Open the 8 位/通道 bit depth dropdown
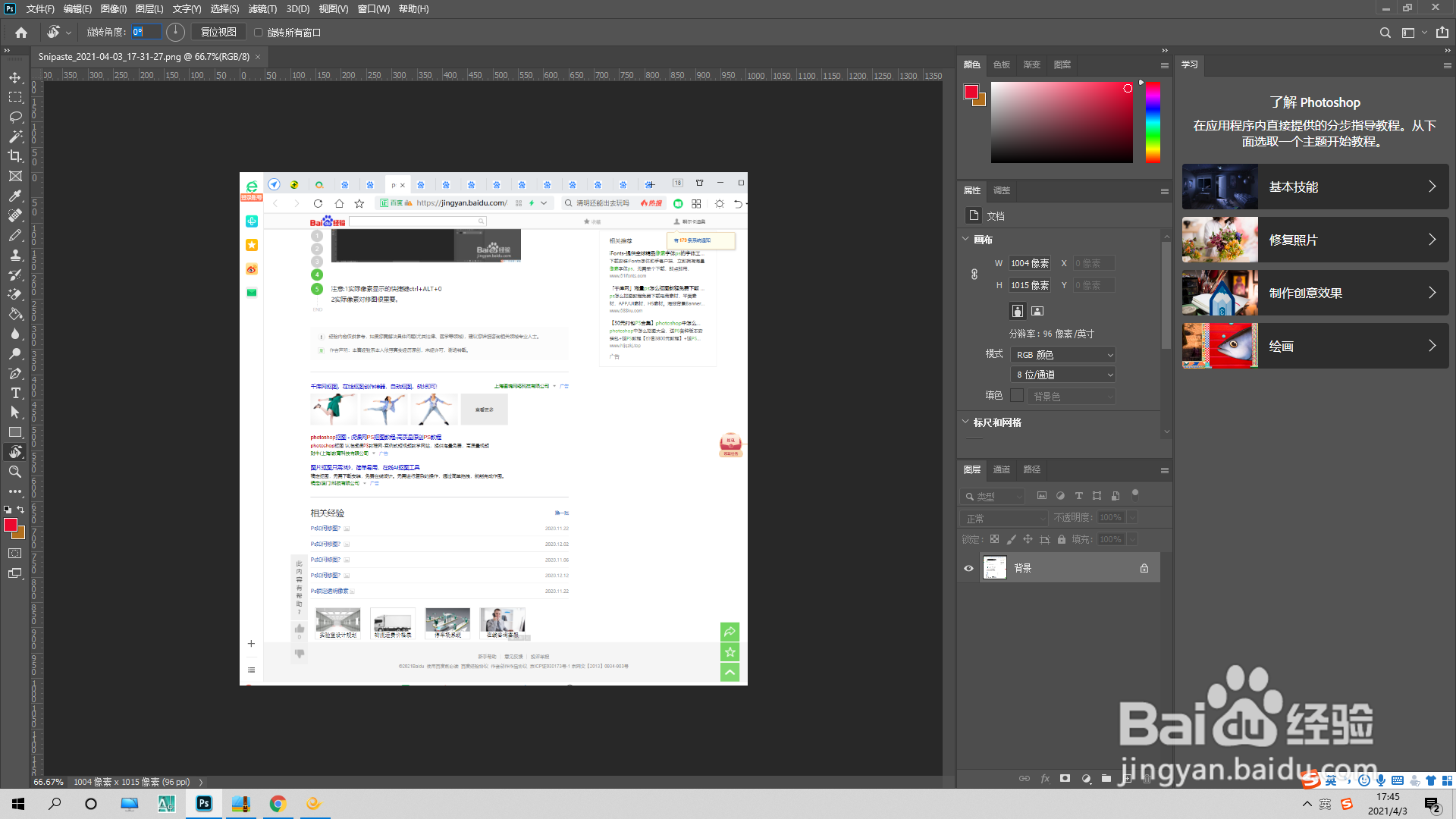The height and width of the screenshot is (819, 1456). [x=1065, y=375]
